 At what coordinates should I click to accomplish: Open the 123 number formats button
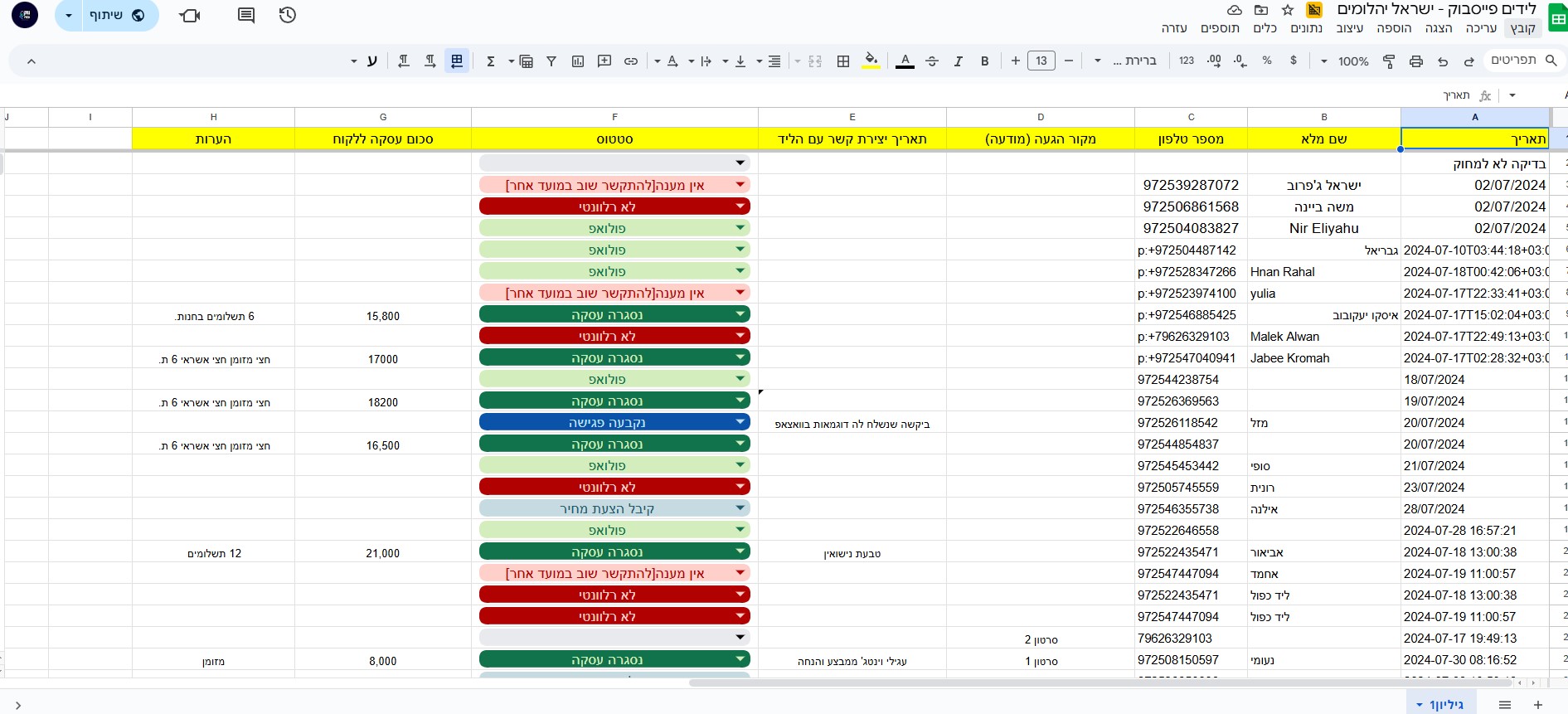1187,61
